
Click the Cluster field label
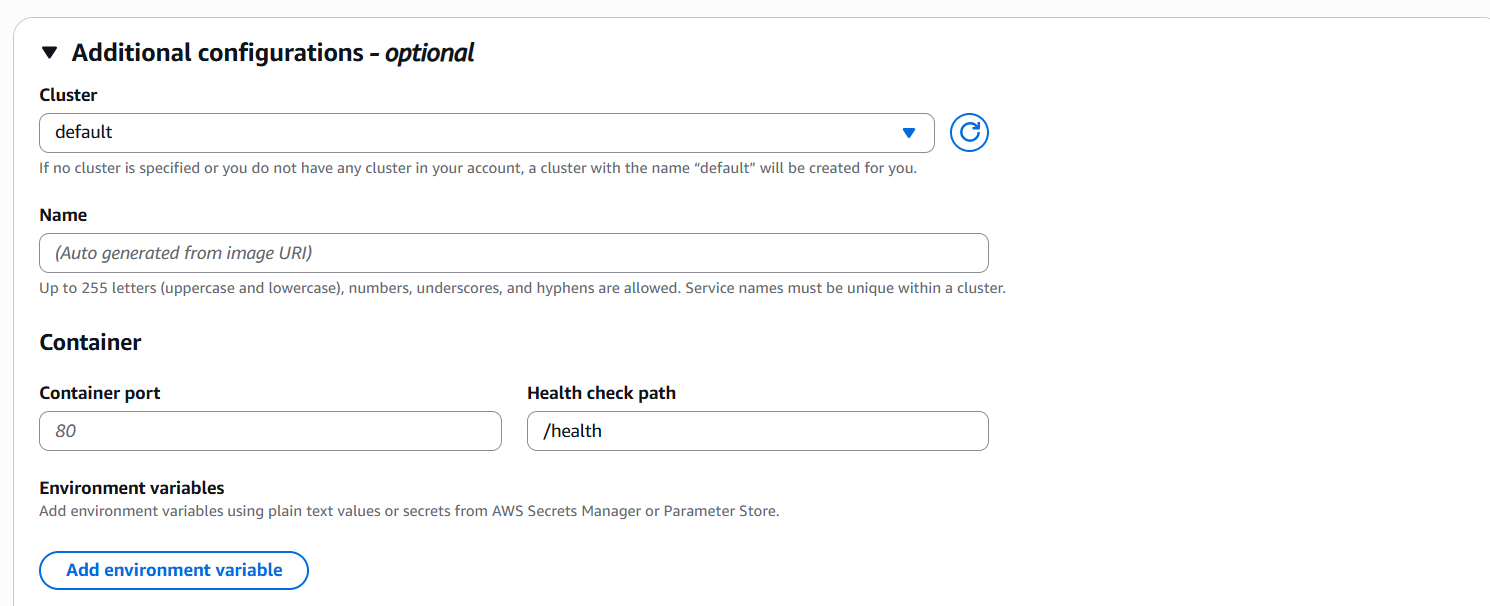coord(68,95)
